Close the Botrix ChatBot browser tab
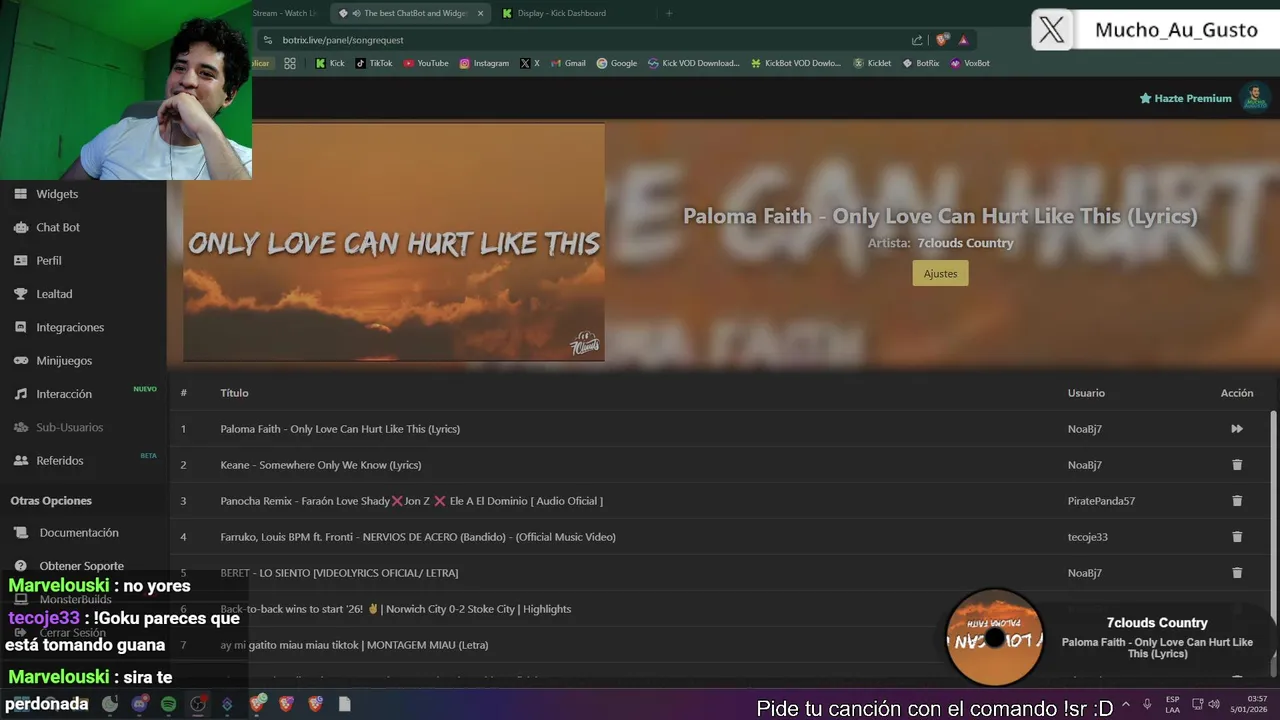Viewport: 1280px width, 720px height. (480, 13)
